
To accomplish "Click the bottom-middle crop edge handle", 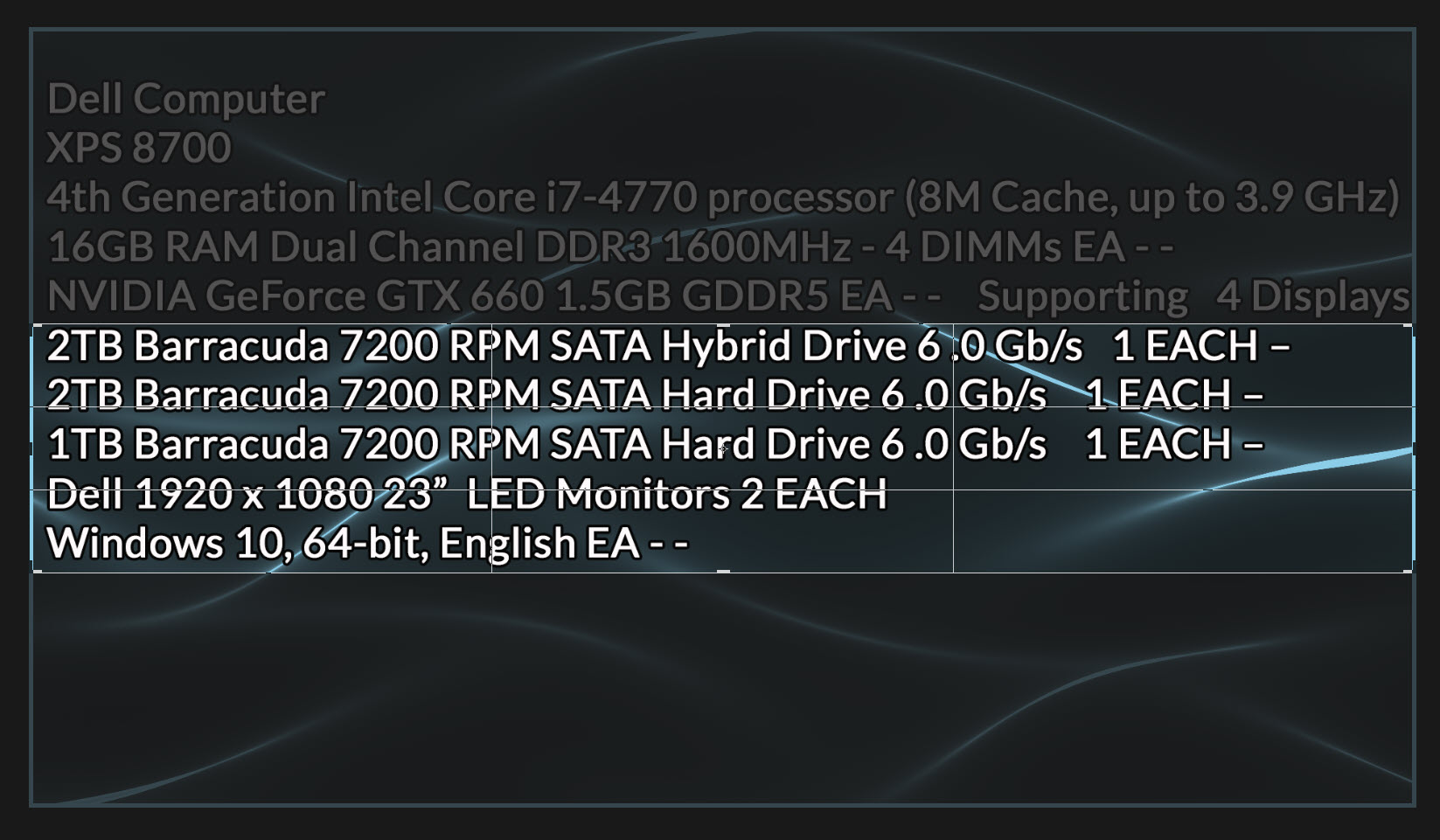I will pos(723,572).
